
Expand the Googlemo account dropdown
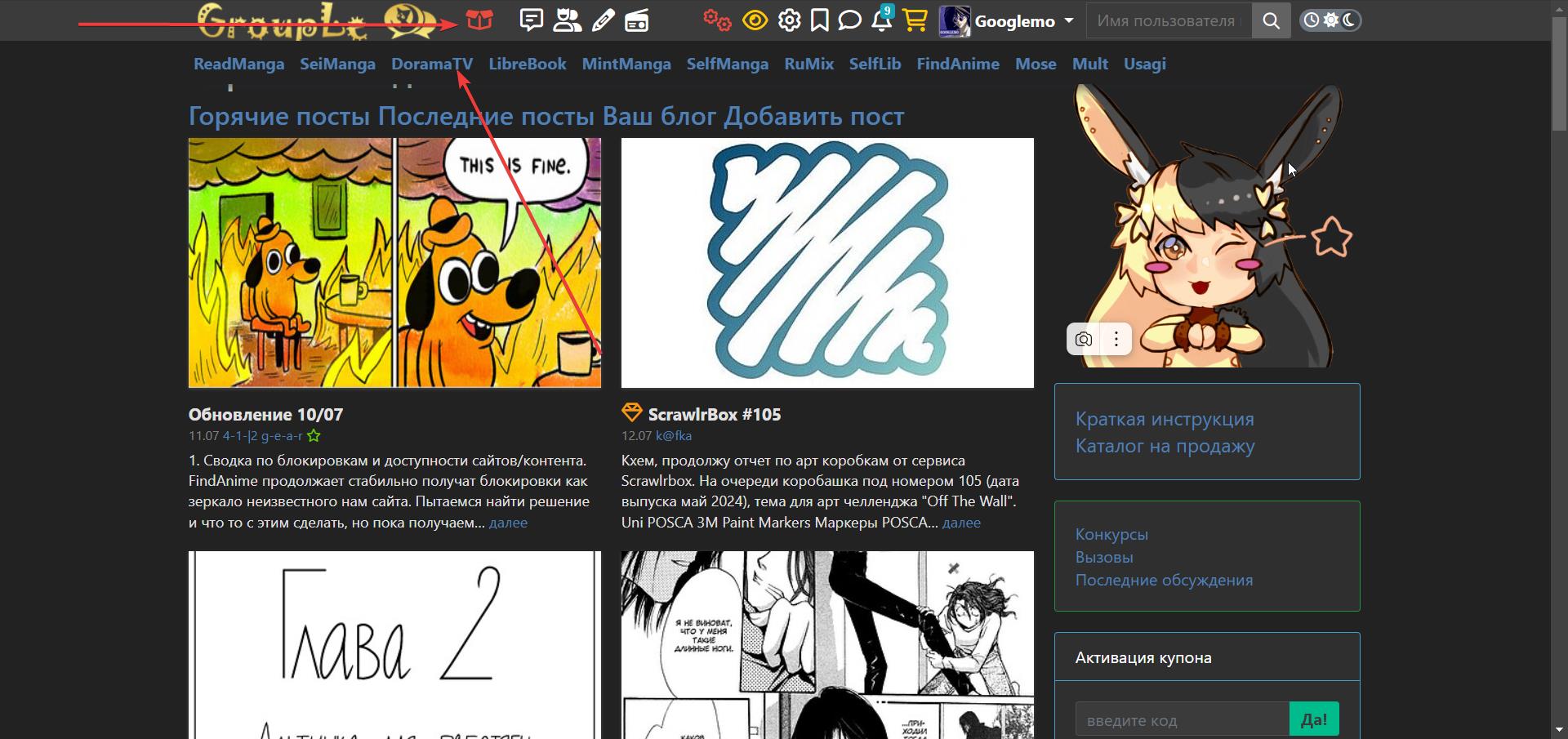pyautogui.click(x=1069, y=21)
